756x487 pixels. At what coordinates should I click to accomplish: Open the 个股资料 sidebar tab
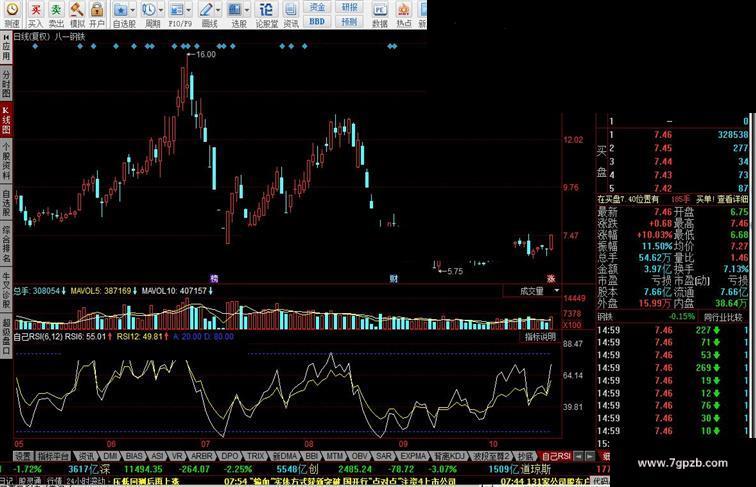pos(6,161)
